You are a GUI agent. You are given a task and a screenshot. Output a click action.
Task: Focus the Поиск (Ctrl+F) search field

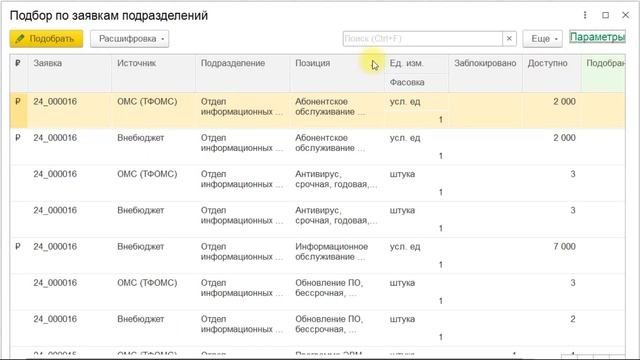coord(422,39)
